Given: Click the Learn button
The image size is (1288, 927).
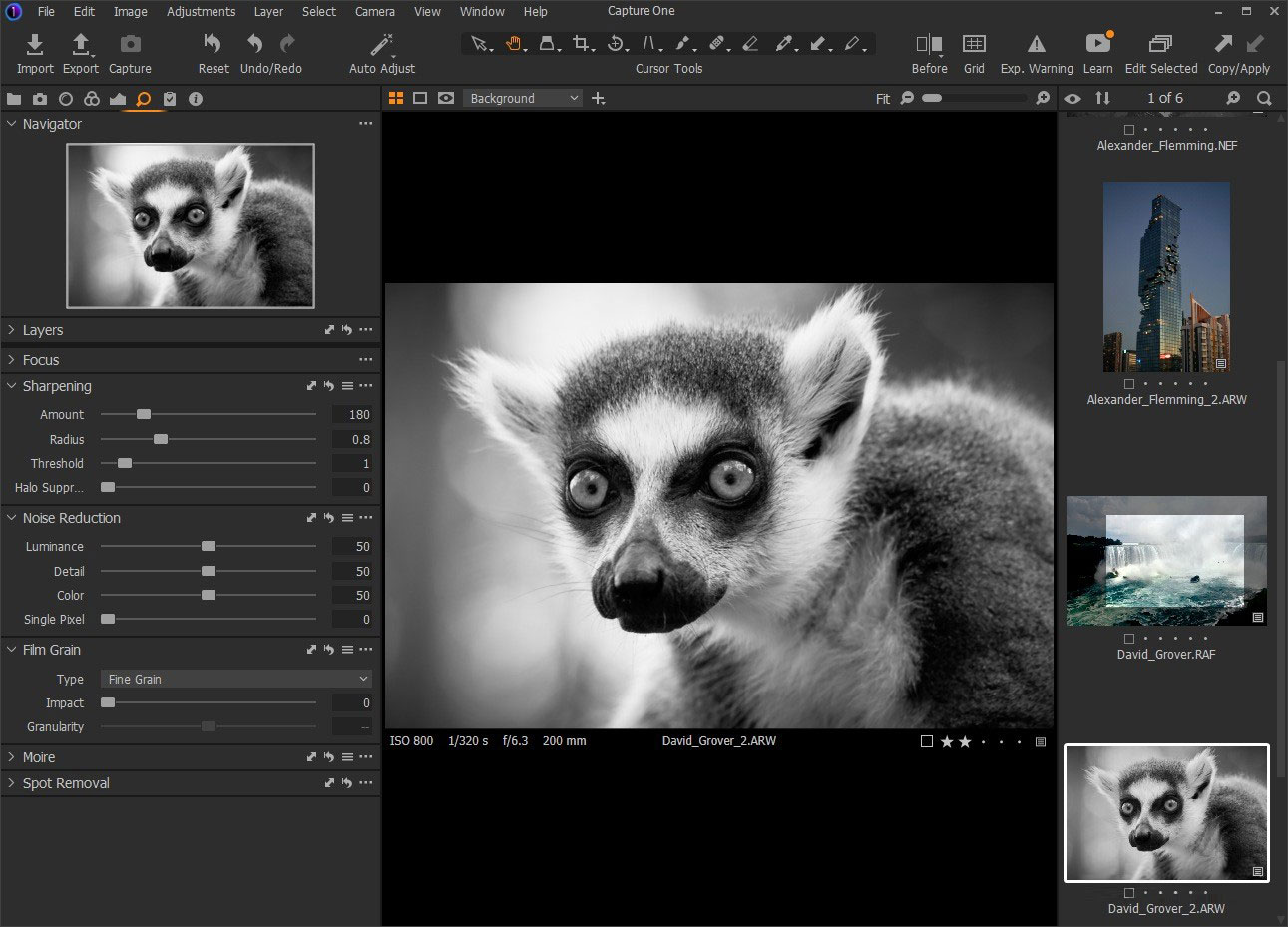Looking at the screenshot, I should (1097, 45).
